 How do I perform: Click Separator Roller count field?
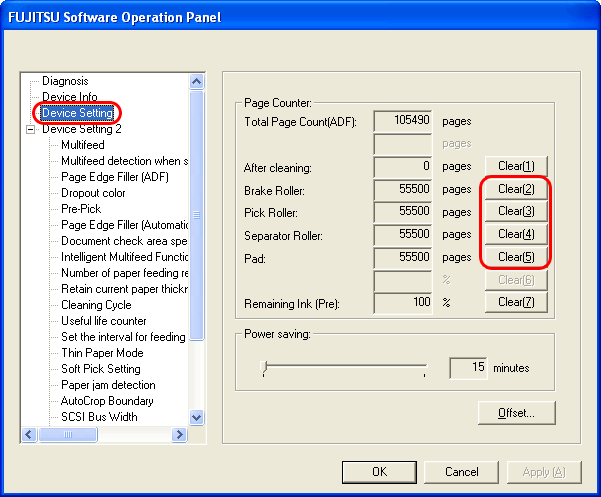point(402,235)
